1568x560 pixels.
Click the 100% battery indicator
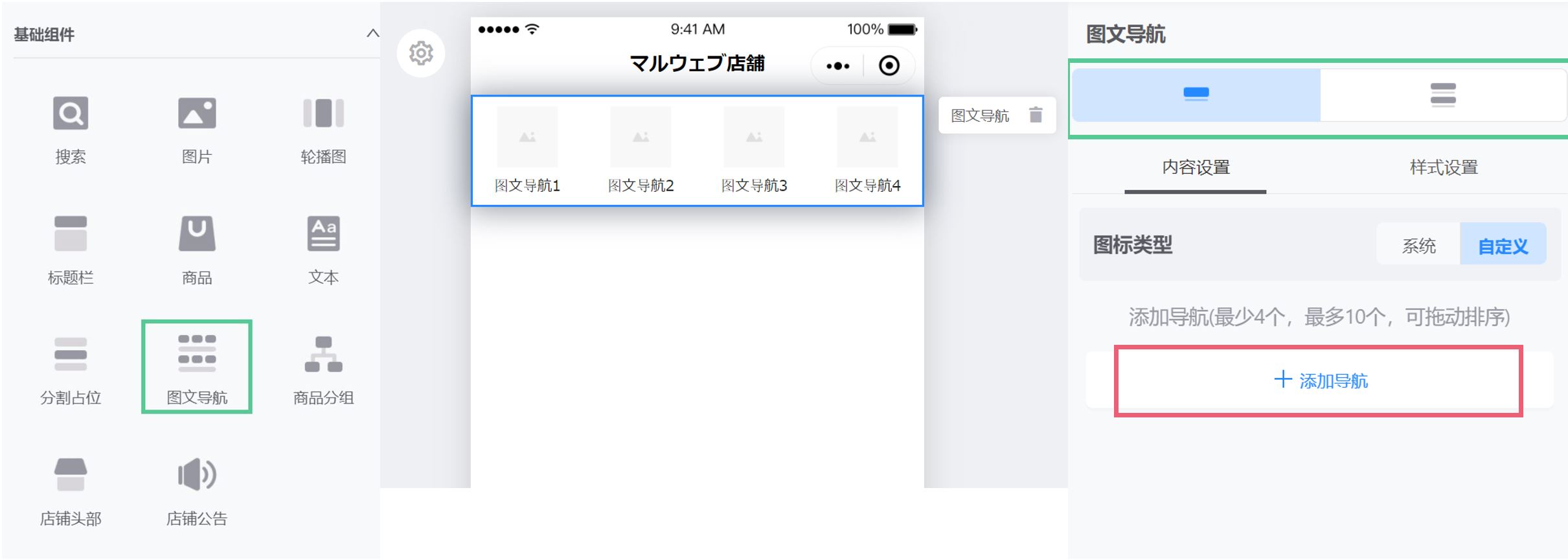coord(881,29)
